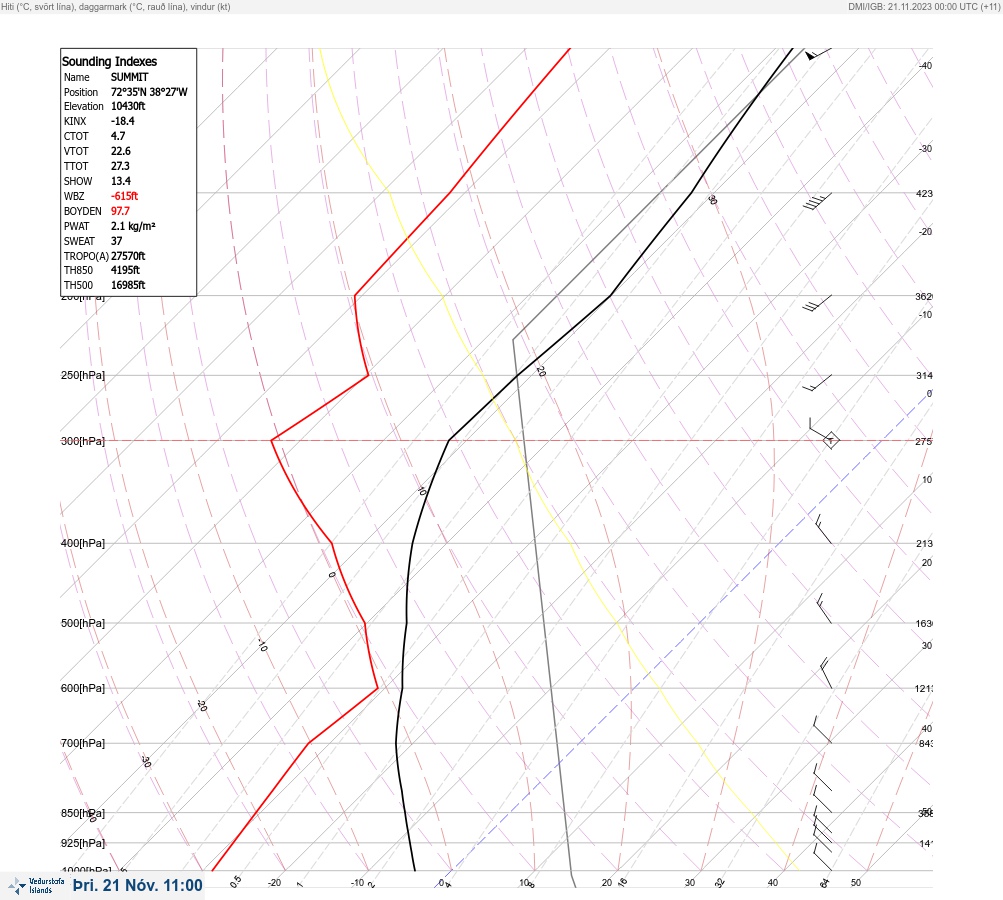This screenshot has height=900, width=1003.
Task: Click the 600[hPa] pressure label
Action: tap(83, 688)
